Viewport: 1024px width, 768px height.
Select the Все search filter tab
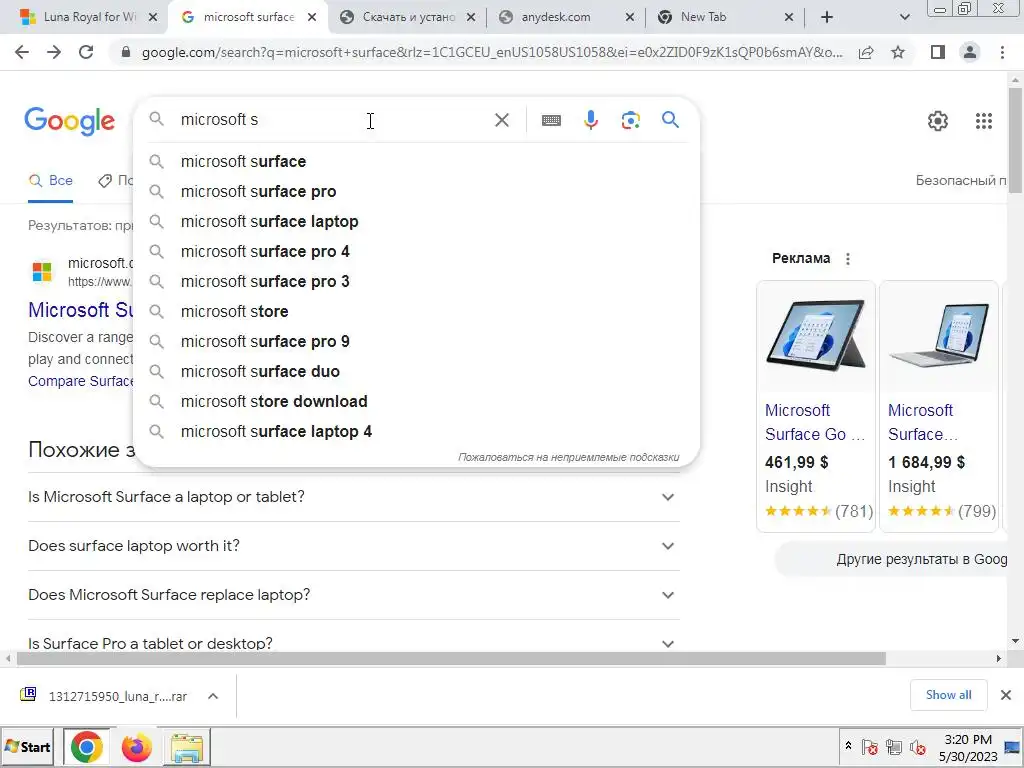coord(50,181)
